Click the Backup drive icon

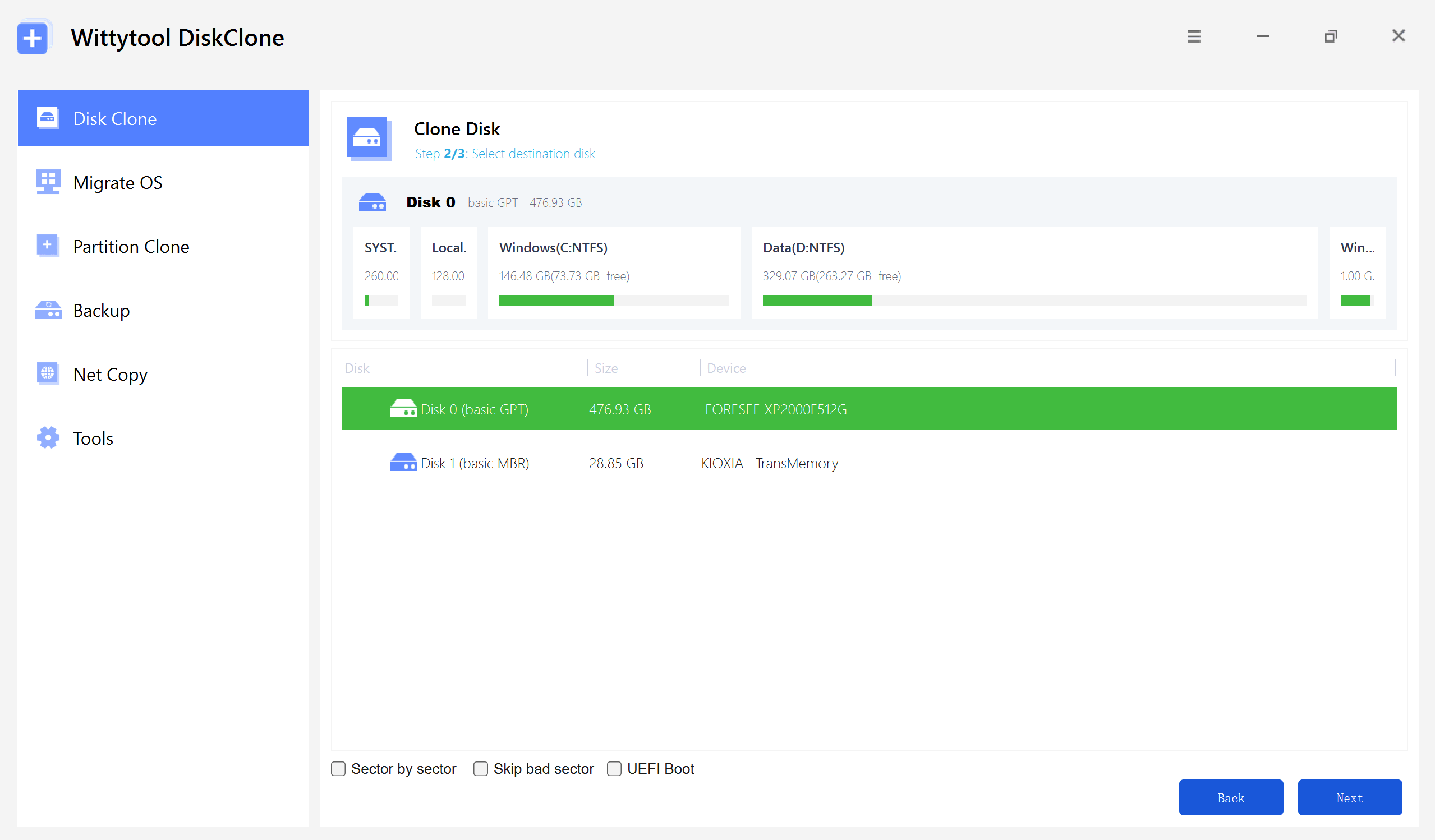coord(48,310)
